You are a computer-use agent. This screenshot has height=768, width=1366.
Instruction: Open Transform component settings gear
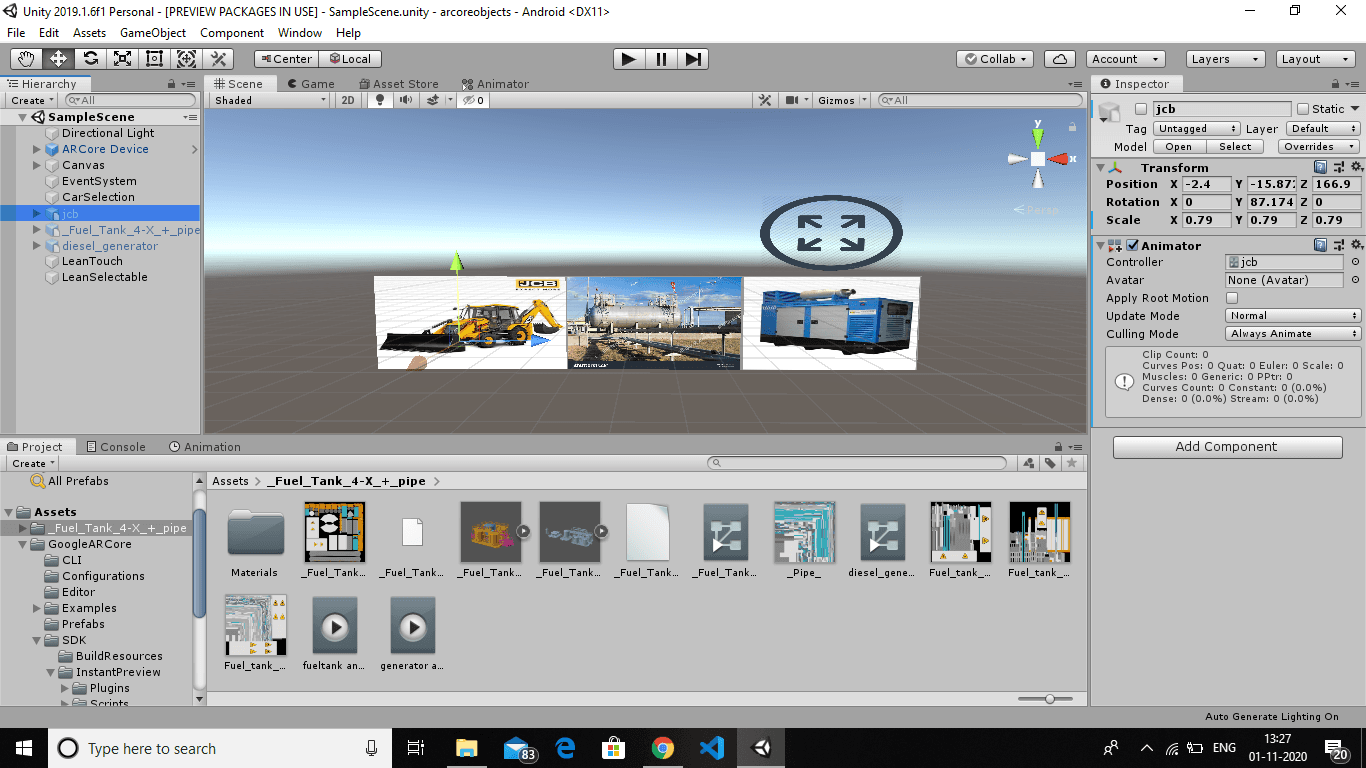pyautogui.click(x=1356, y=167)
